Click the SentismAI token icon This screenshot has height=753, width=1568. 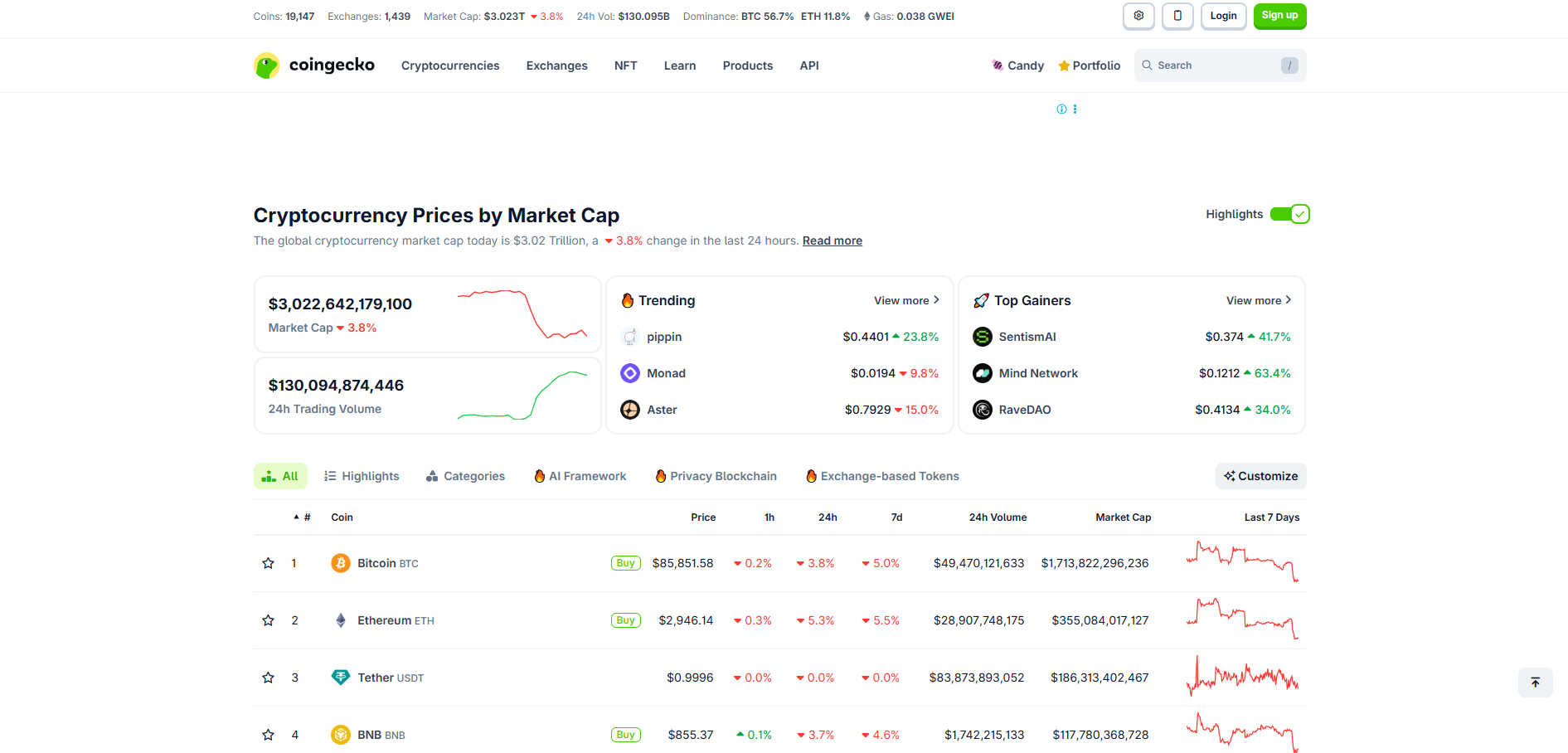coord(983,337)
